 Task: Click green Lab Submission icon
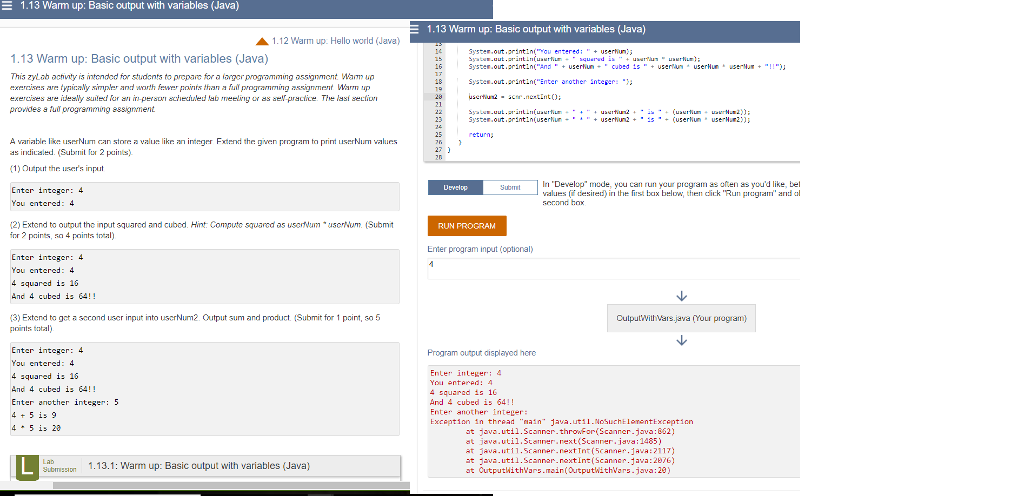[26, 466]
